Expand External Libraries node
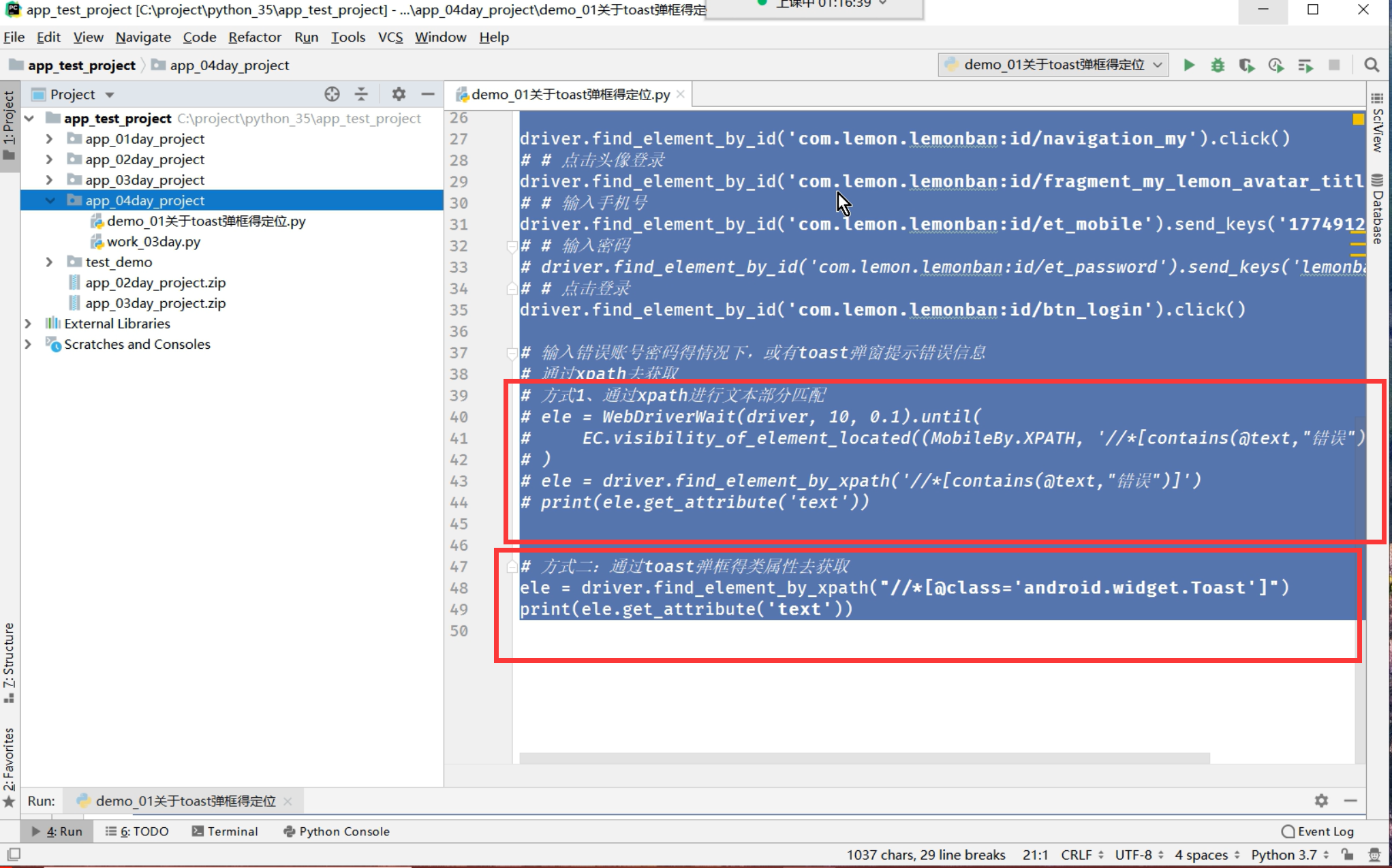 click(29, 324)
